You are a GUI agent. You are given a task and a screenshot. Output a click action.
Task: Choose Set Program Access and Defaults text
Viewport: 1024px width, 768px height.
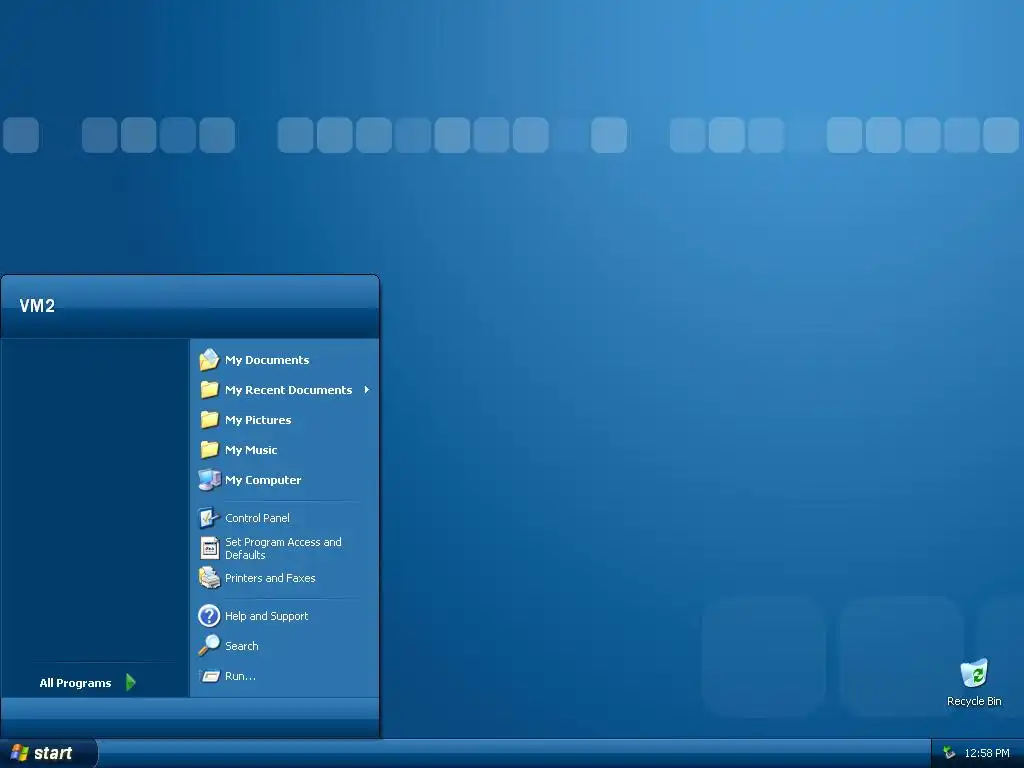click(283, 549)
